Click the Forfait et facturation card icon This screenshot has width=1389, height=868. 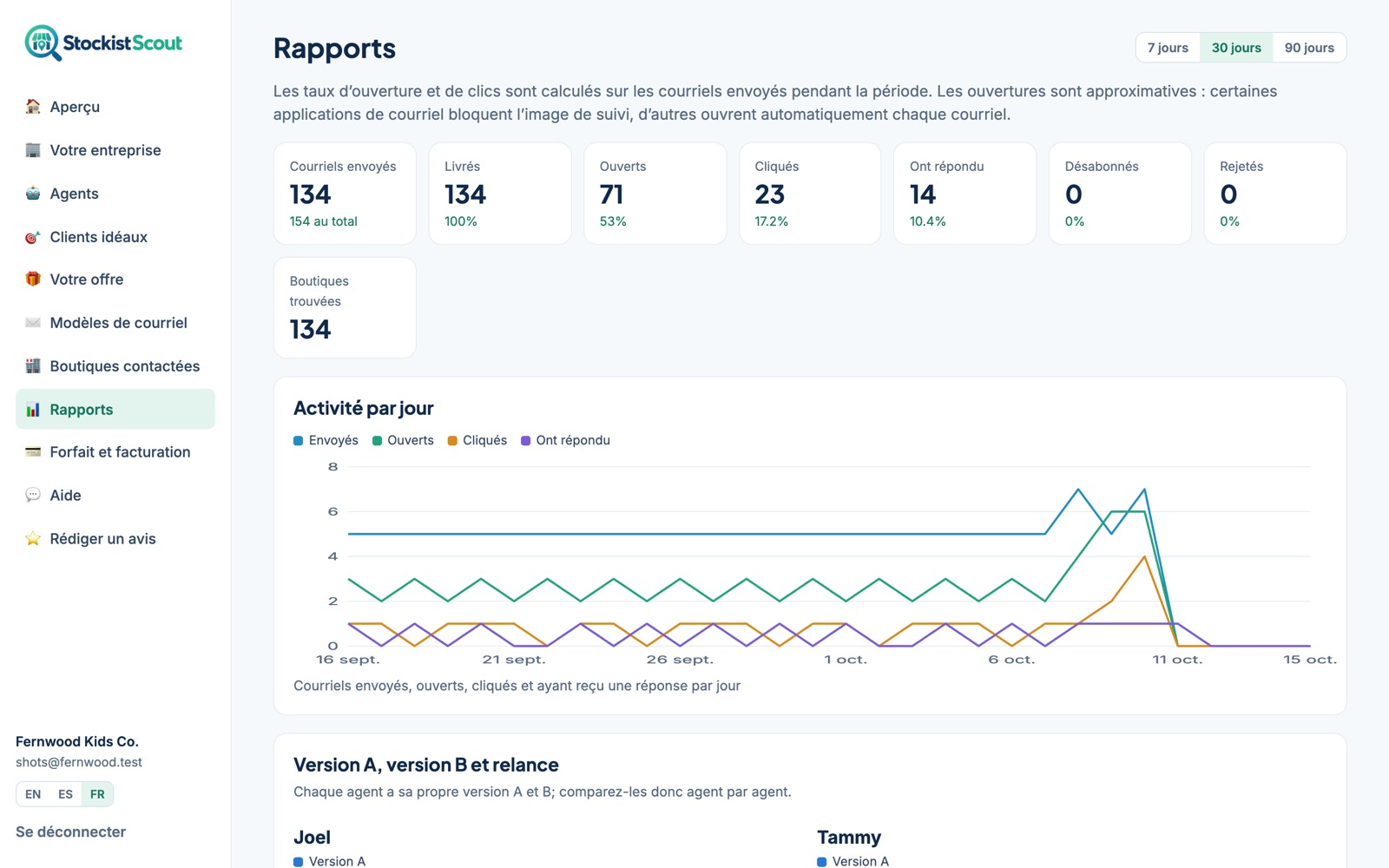[33, 452]
